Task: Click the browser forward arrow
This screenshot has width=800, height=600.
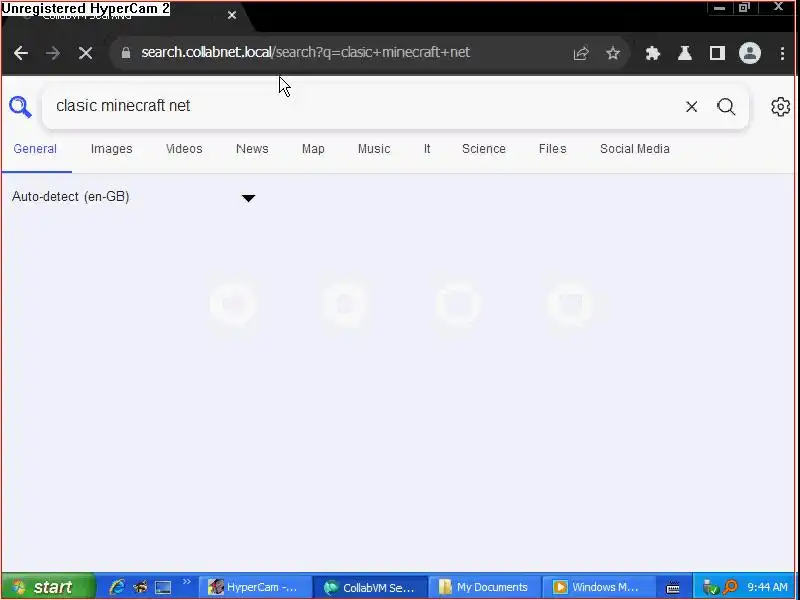Action: click(53, 53)
